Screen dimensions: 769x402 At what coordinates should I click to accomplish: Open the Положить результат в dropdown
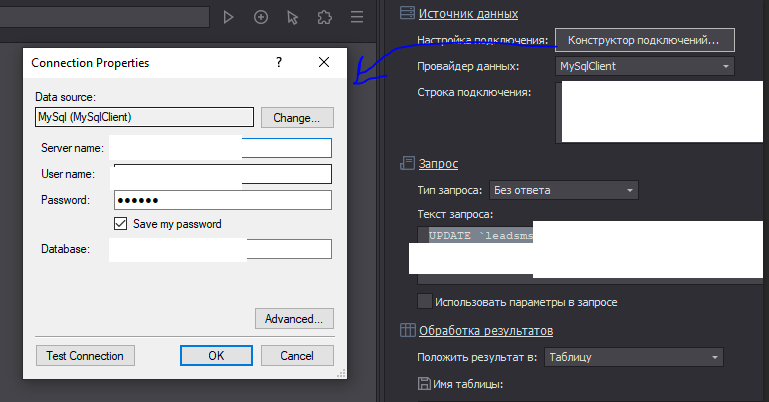[x=633, y=357]
